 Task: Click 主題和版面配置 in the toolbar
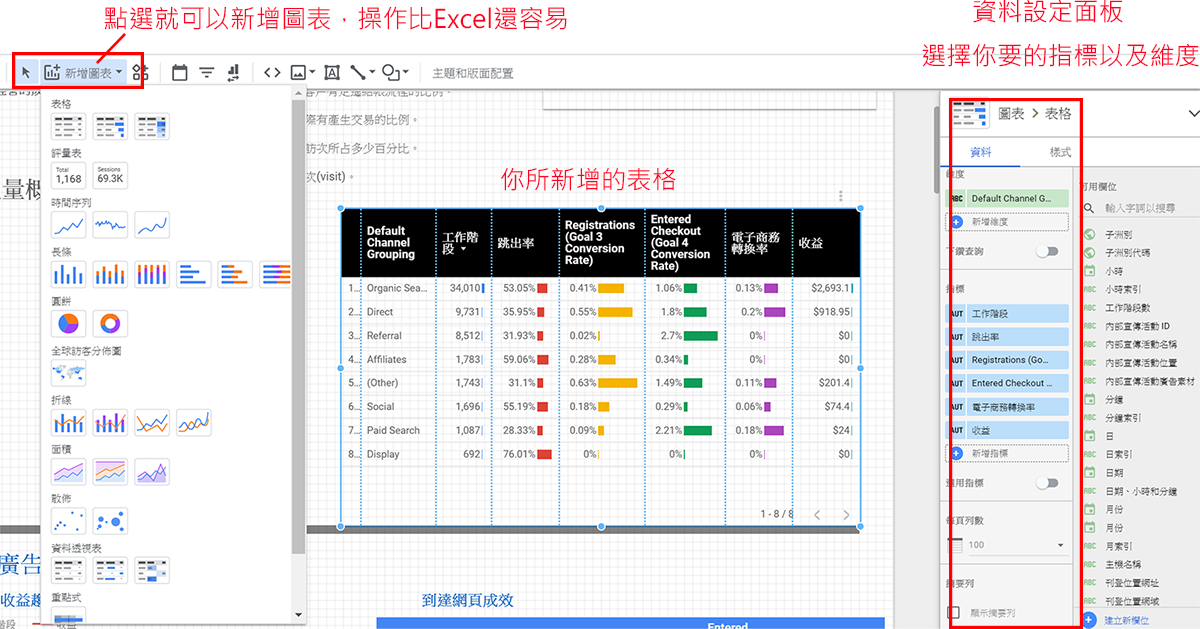click(473, 73)
